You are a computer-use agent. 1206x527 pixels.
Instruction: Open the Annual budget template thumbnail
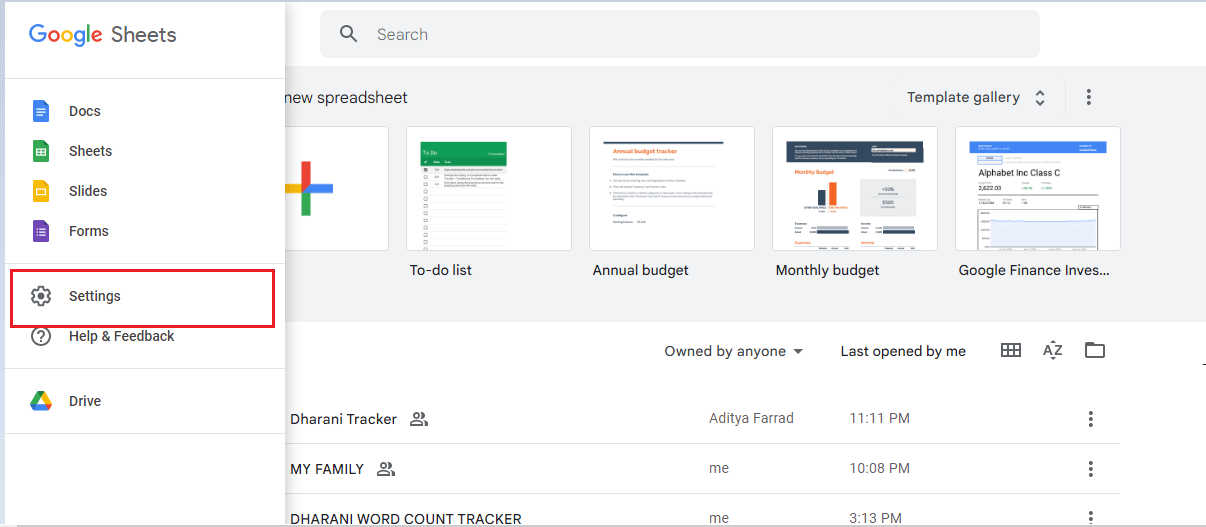[x=672, y=188]
